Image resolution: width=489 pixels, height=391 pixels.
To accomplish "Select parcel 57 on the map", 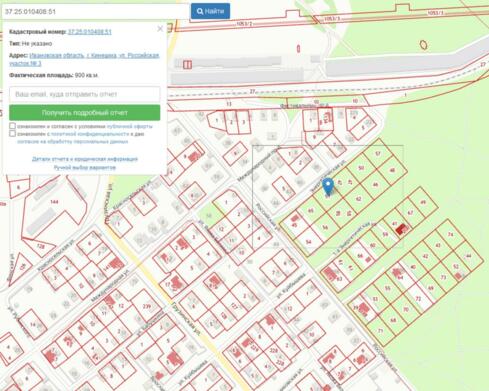I will [x=378, y=153].
